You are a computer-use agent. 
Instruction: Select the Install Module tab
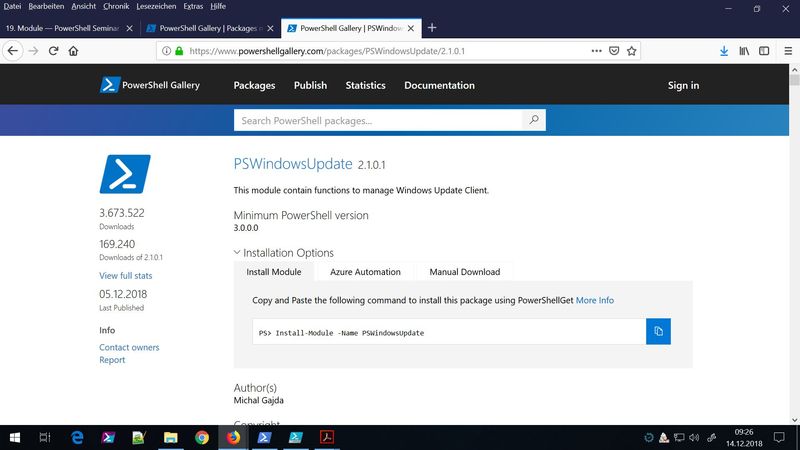click(x=274, y=272)
